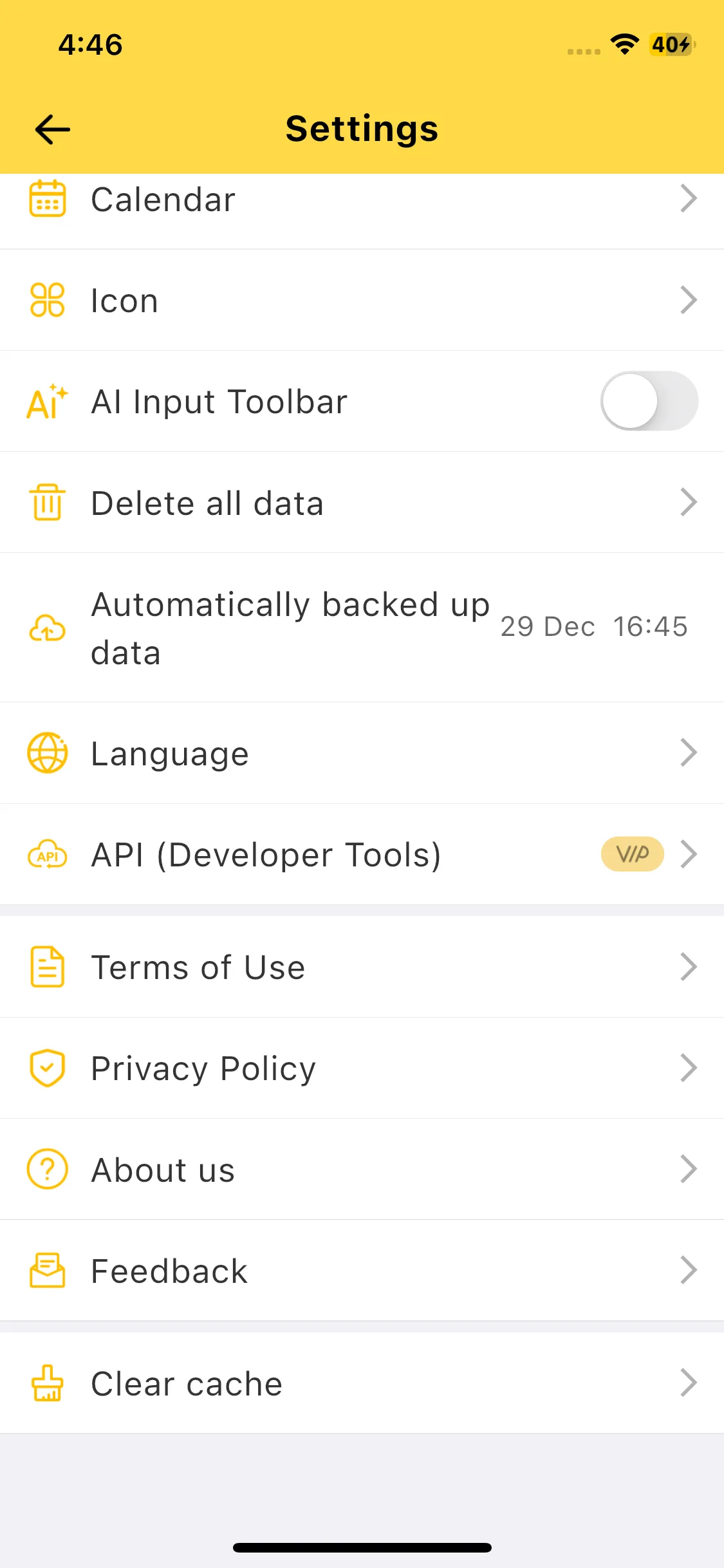Tap the cloud backup icon
This screenshot has width=724, height=1568.
pyautogui.click(x=48, y=628)
